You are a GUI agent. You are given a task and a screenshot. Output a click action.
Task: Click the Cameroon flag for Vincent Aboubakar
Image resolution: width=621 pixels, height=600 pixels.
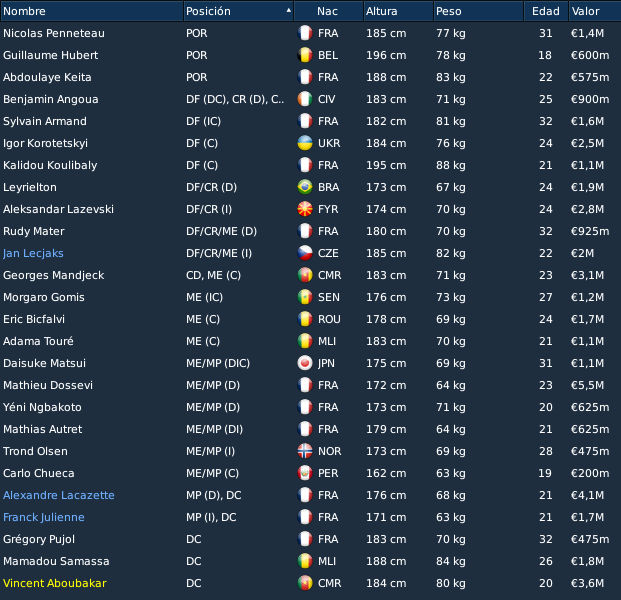305,583
